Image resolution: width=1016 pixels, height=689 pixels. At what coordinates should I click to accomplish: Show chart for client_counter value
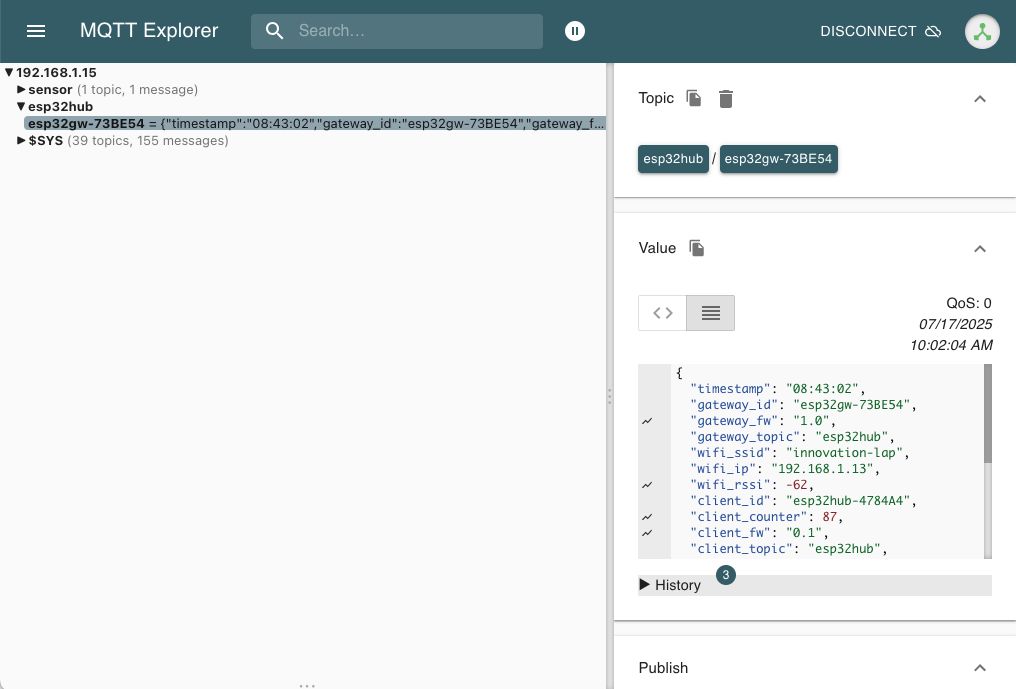(x=647, y=517)
